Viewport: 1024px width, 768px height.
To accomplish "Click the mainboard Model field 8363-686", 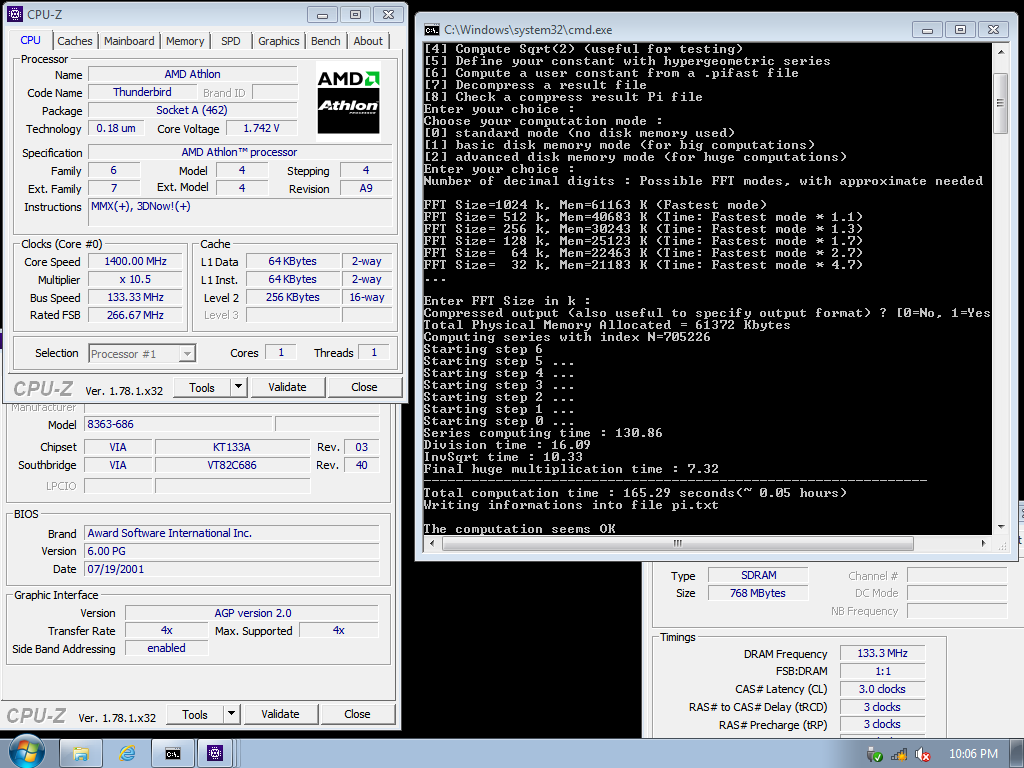I will click(178, 424).
